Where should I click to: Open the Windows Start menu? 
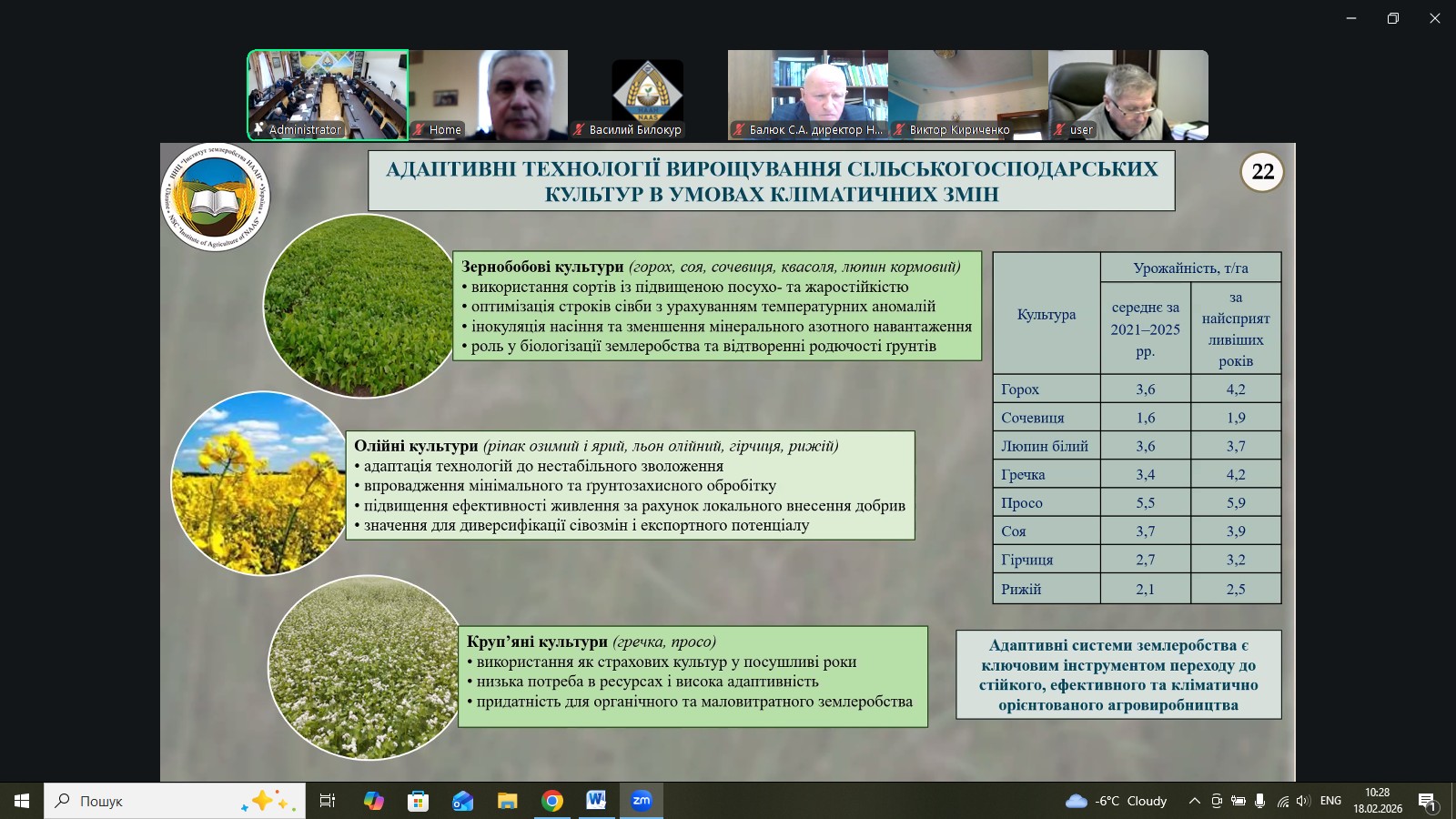(22, 801)
